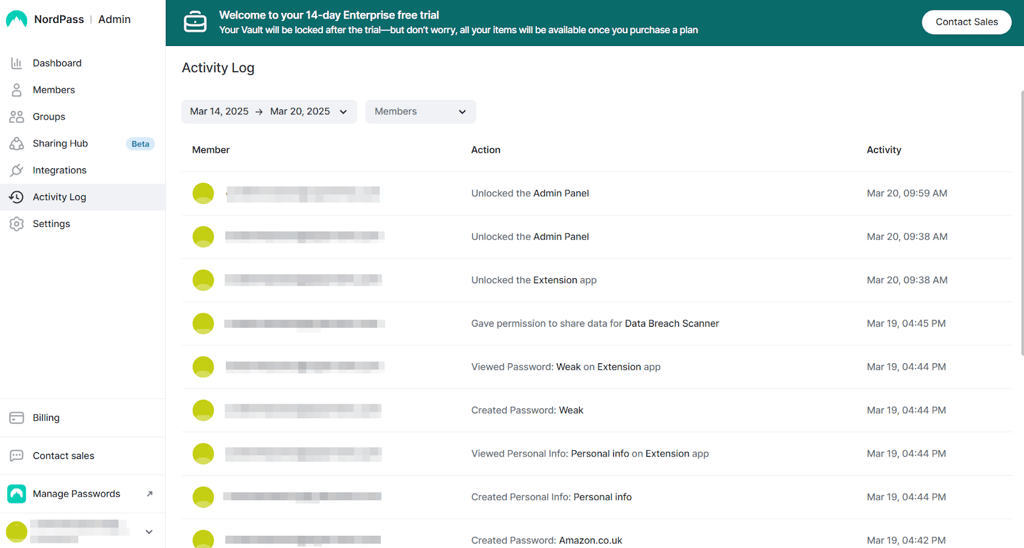
Task: Click timestamp Mar 19, 04:42 PM
Action: [x=906, y=541]
